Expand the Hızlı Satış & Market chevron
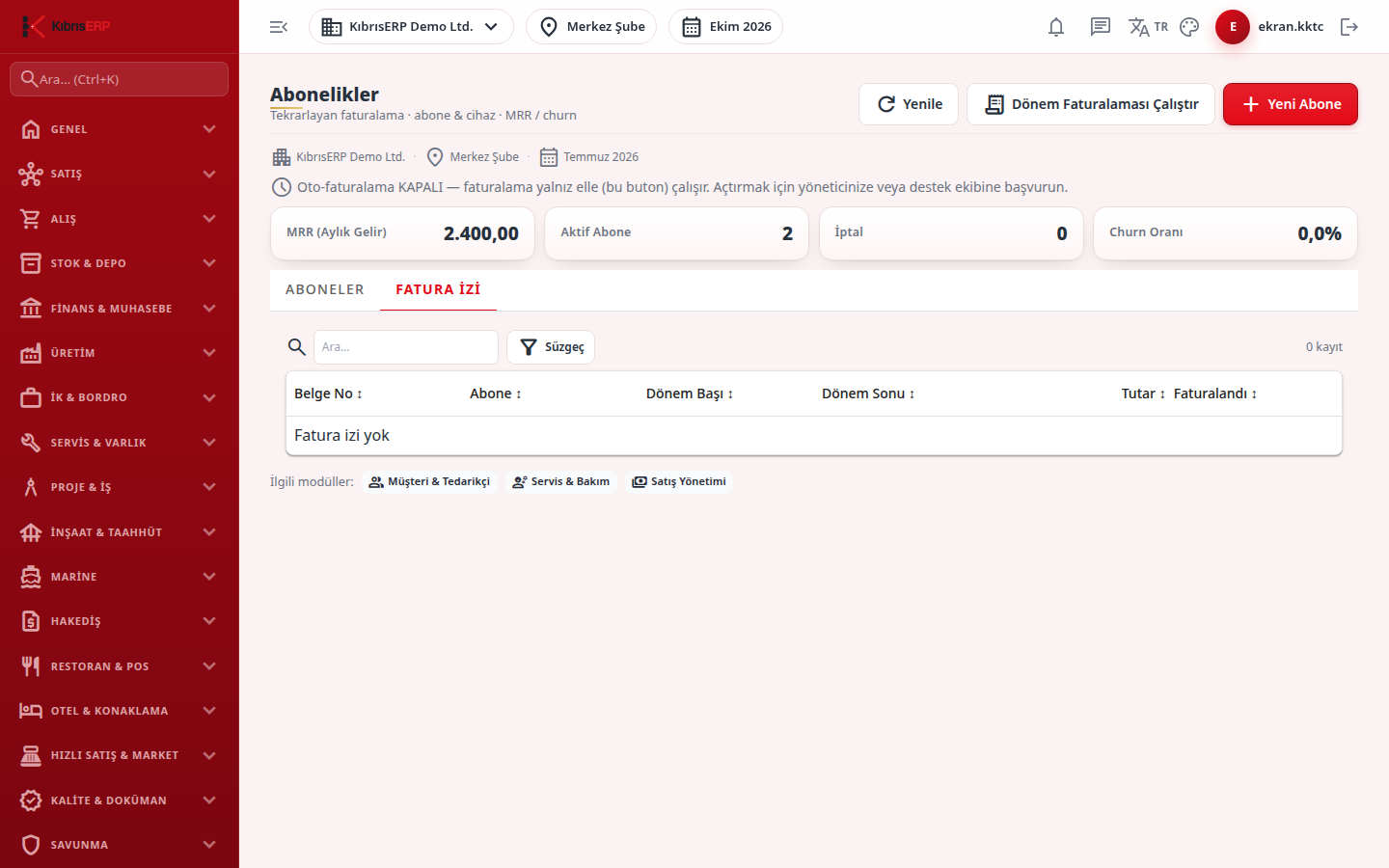This screenshot has height=868, width=1389. [x=209, y=755]
